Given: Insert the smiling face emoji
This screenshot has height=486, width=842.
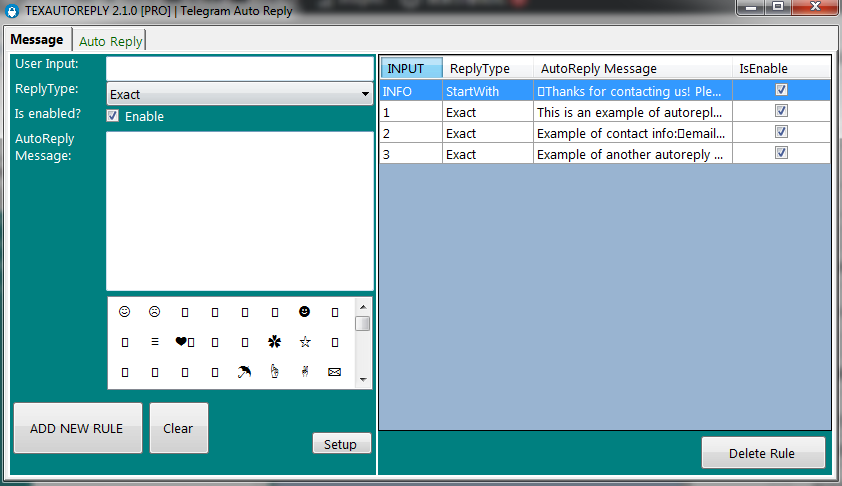Looking at the screenshot, I should pyautogui.click(x=125, y=312).
